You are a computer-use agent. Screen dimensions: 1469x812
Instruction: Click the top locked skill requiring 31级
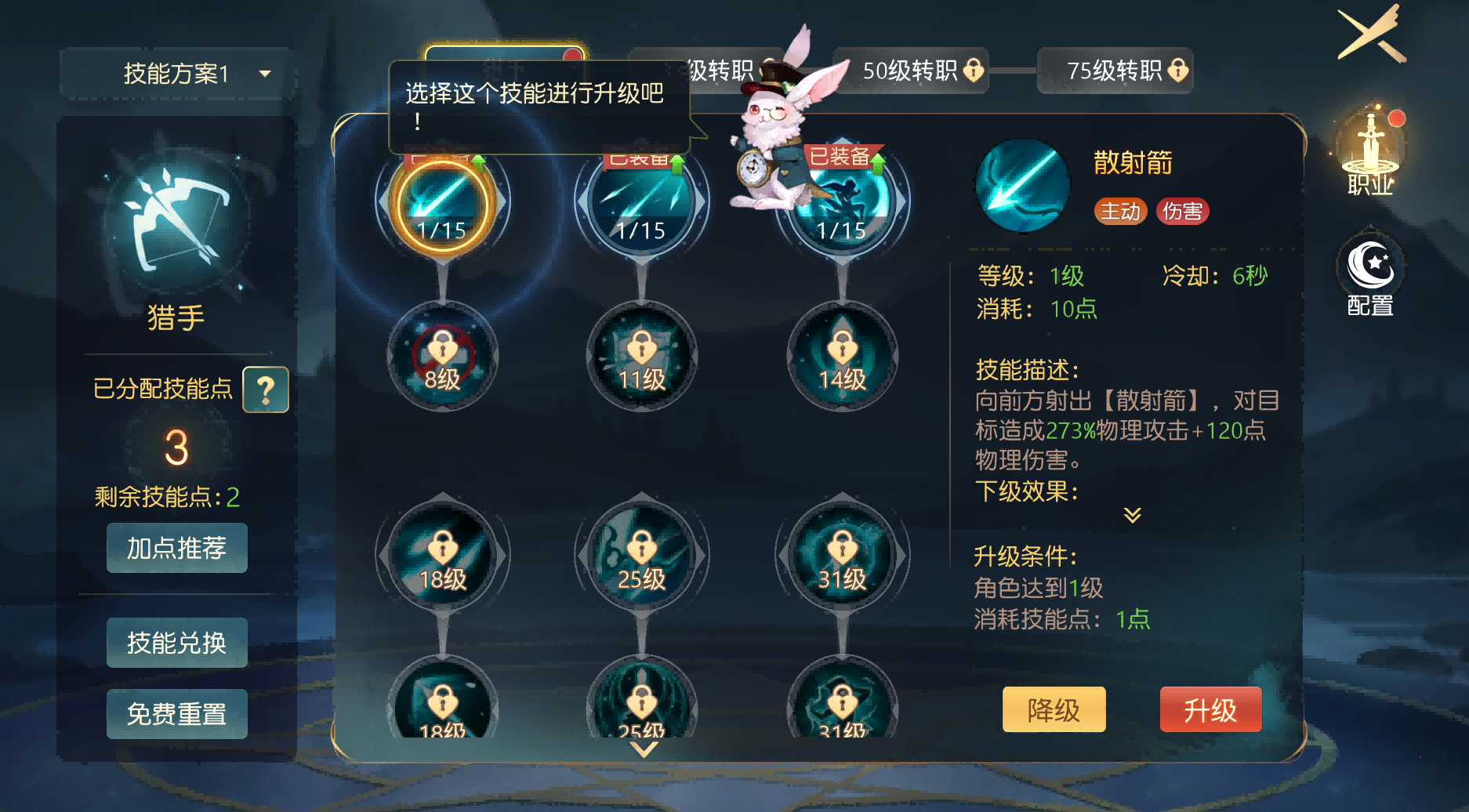(x=842, y=556)
